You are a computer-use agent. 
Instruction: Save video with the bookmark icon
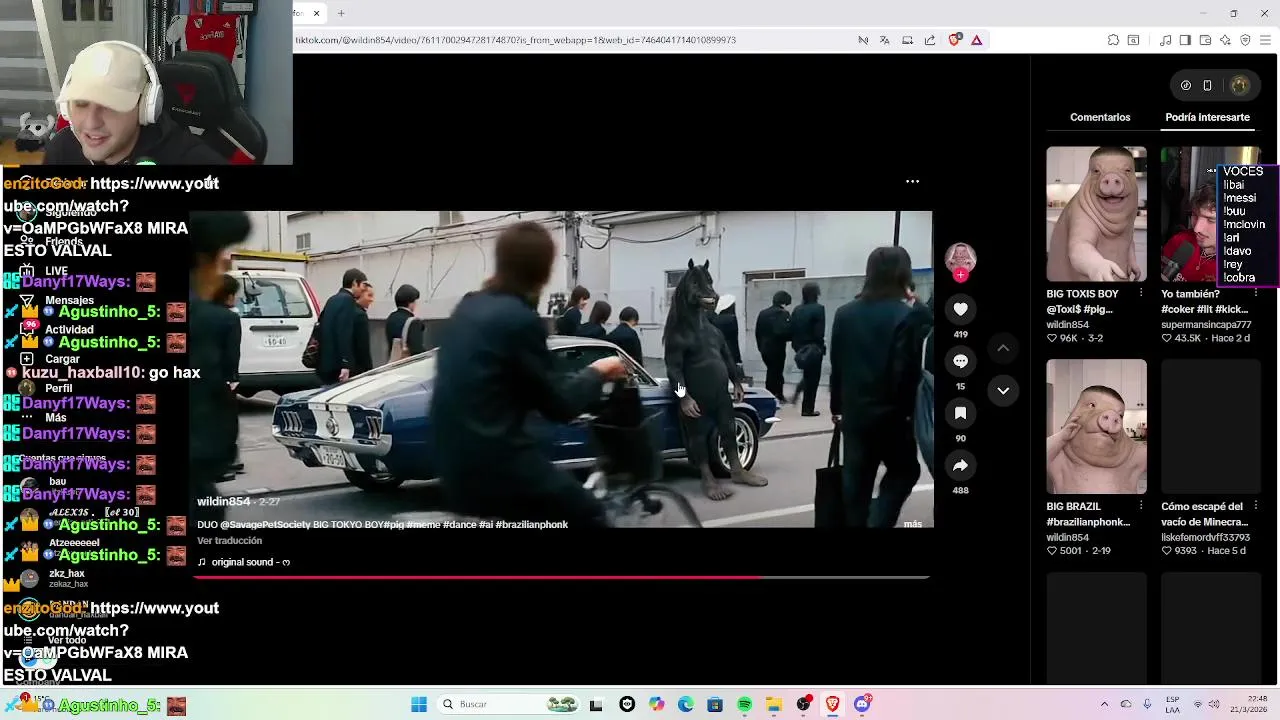coord(960,413)
